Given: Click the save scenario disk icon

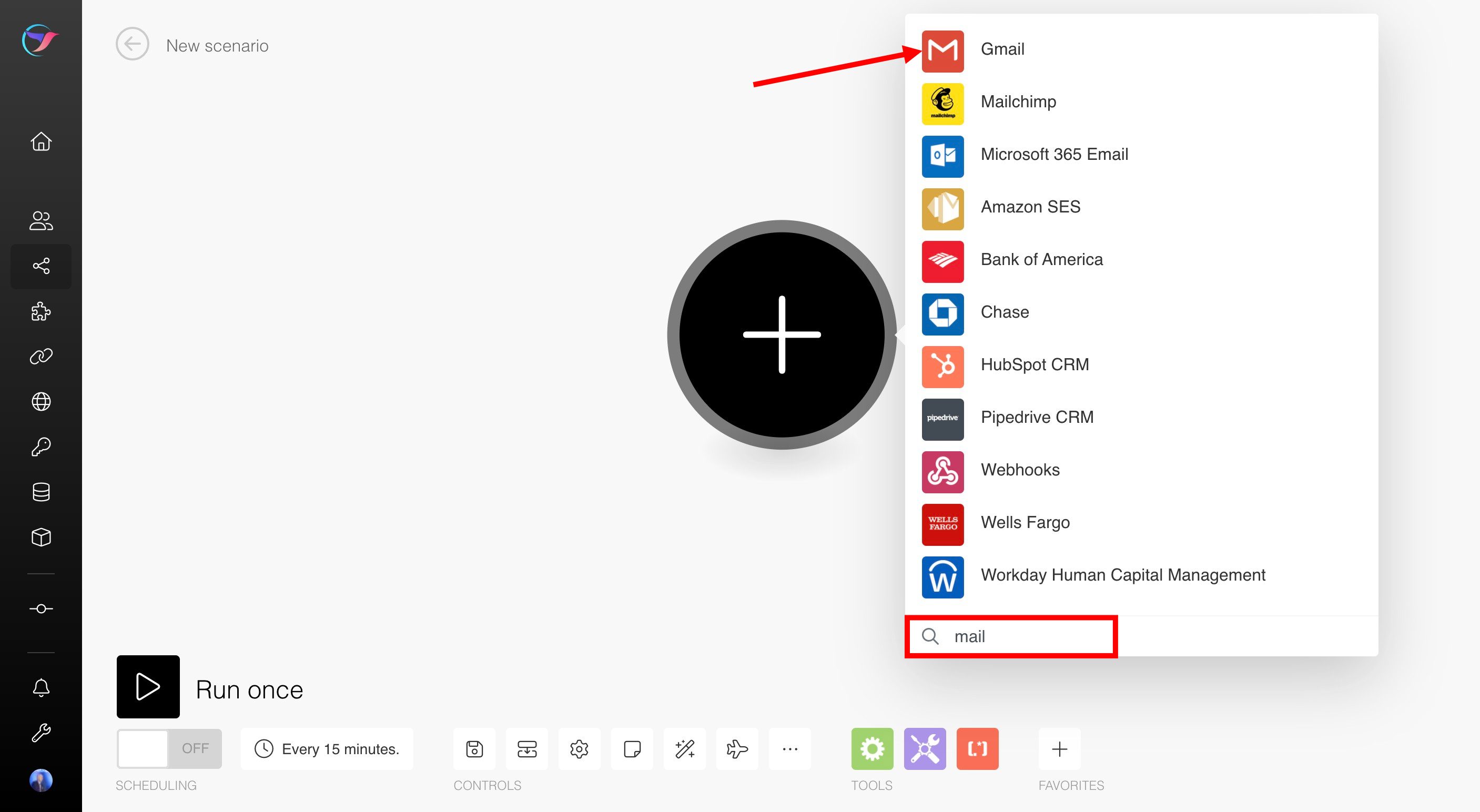Looking at the screenshot, I should click(474, 749).
